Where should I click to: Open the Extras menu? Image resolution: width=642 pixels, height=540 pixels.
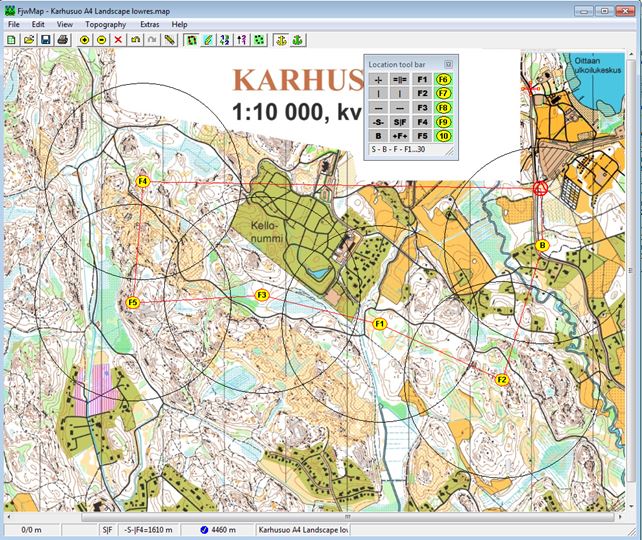coord(149,24)
